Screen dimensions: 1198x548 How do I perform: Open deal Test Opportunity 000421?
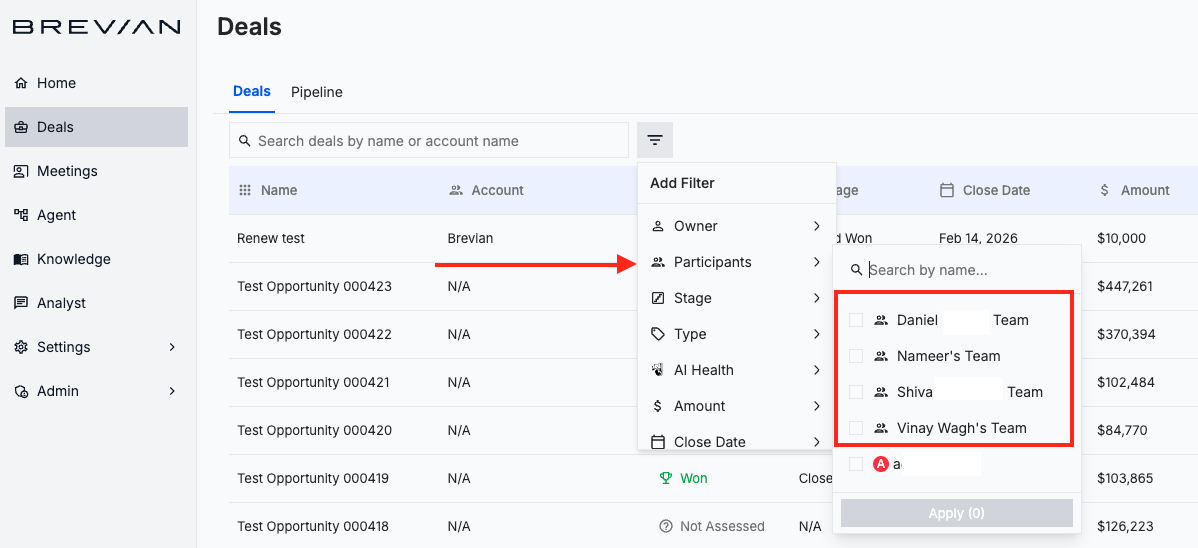click(314, 382)
